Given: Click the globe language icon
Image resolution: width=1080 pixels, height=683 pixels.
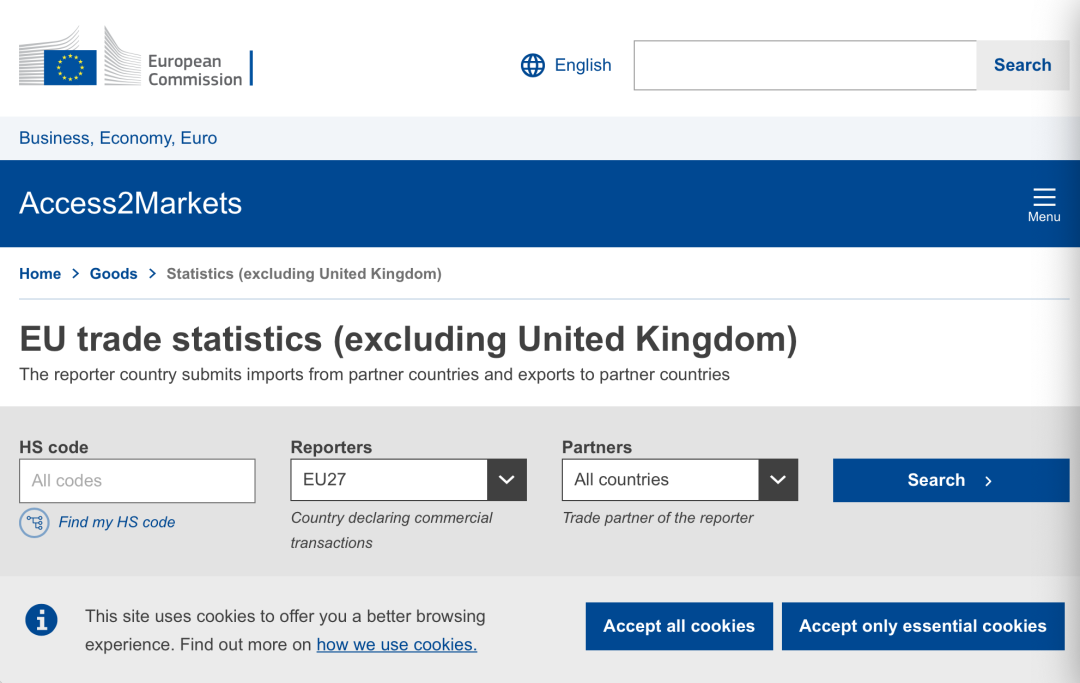Looking at the screenshot, I should tap(533, 65).
